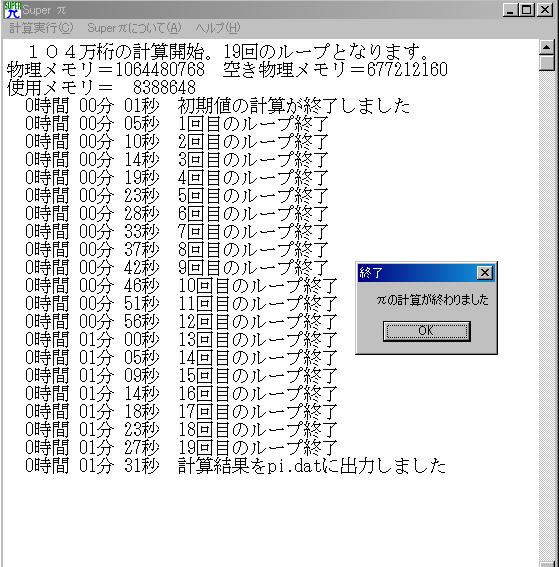The height and width of the screenshot is (567, 559).
Task: Click the 初期値の計算が終了しました log line
Action: coord(218,106)
